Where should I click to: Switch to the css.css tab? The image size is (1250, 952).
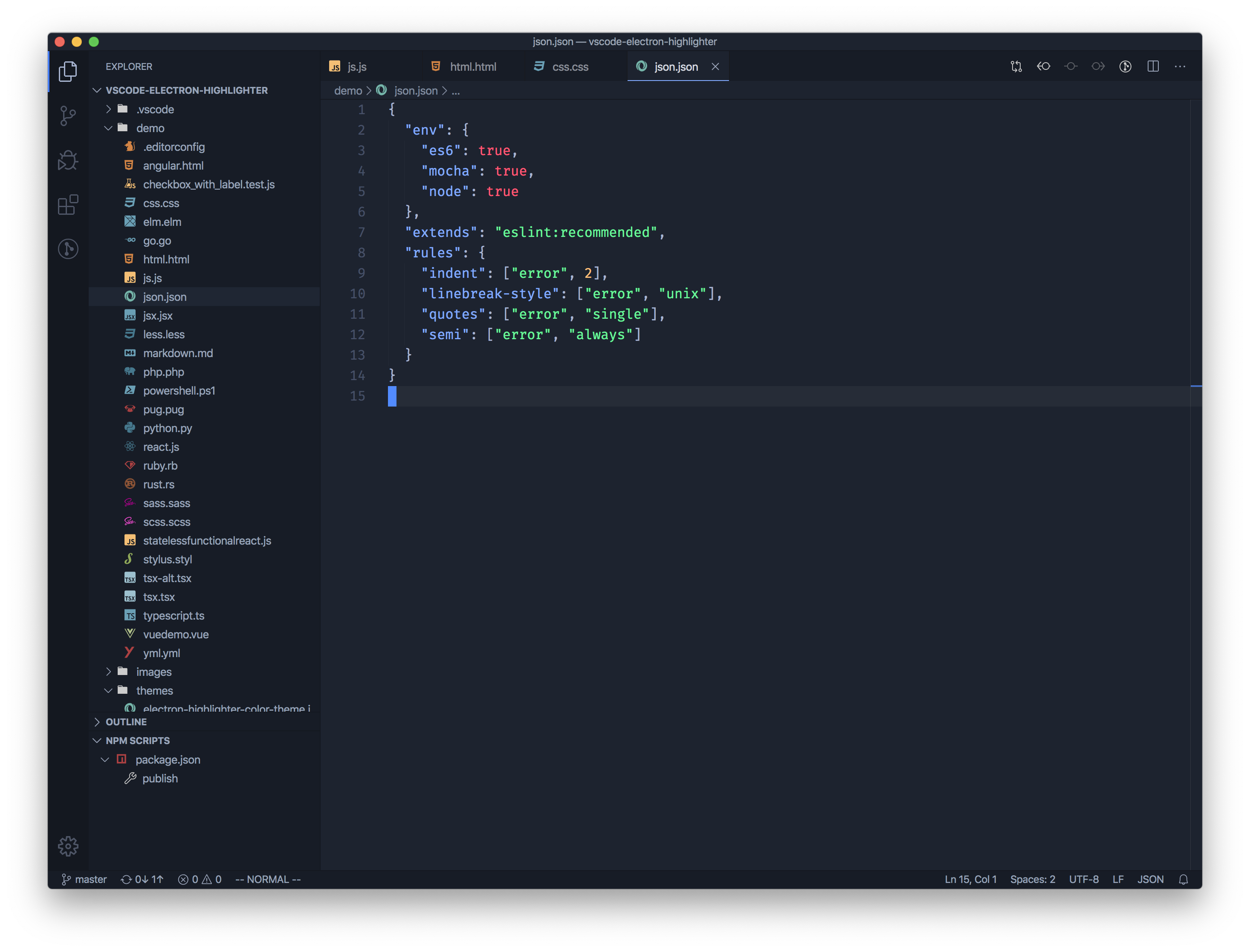(x=570, y=67)
